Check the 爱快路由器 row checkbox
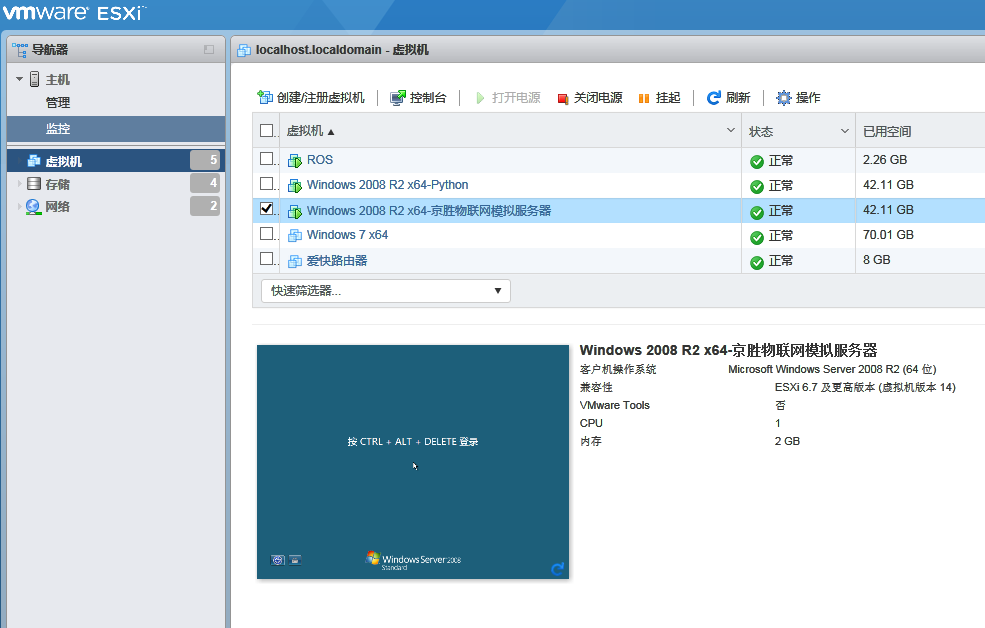The height and width of the screenshot is (628, 985). pyautogui.click(x=266, y=259)
